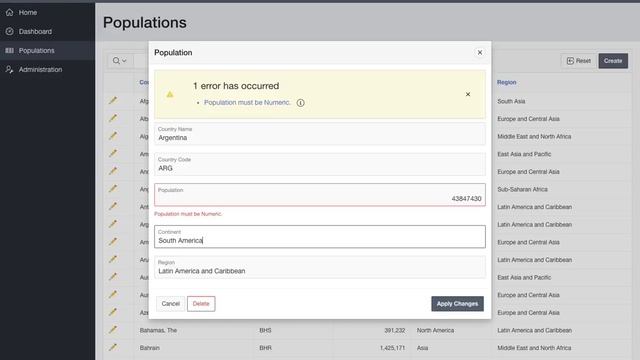640x360 pixels.
Task: Edit the row with Middle East and North Africa, third row
Action: point(113,136)
